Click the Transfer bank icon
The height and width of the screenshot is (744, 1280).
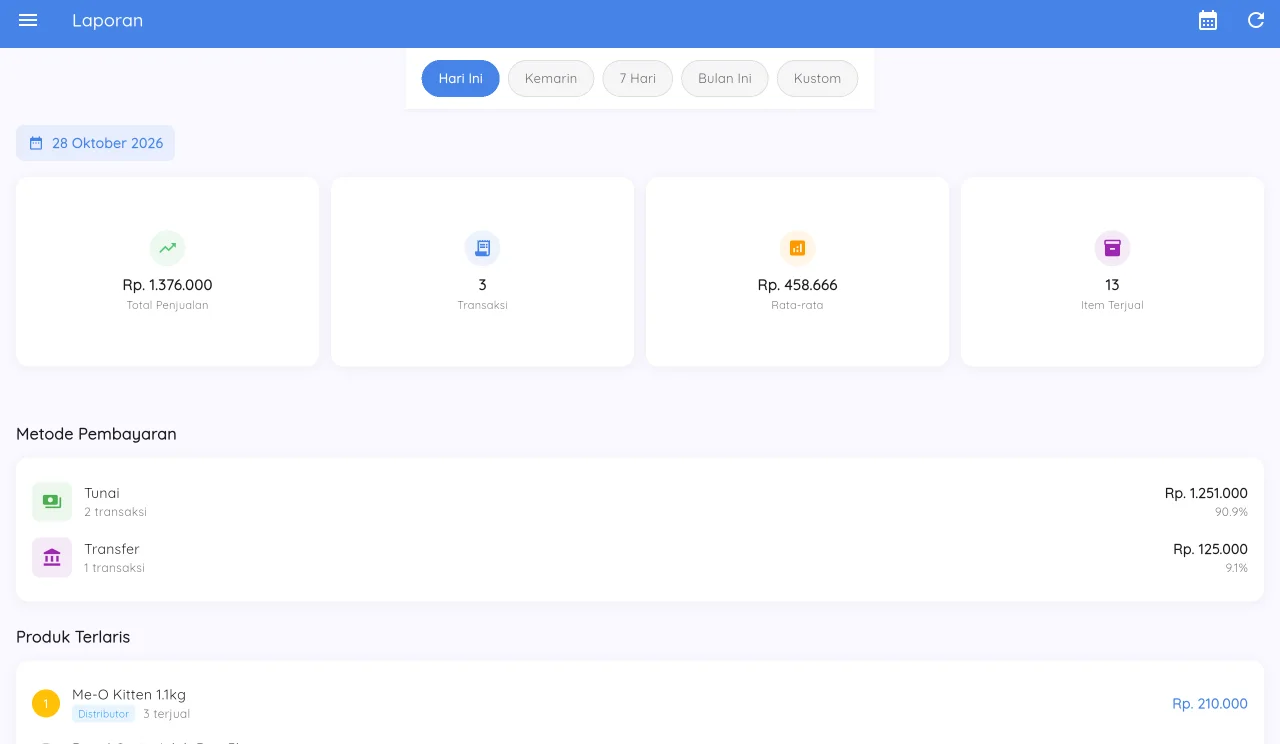point(52,558)
